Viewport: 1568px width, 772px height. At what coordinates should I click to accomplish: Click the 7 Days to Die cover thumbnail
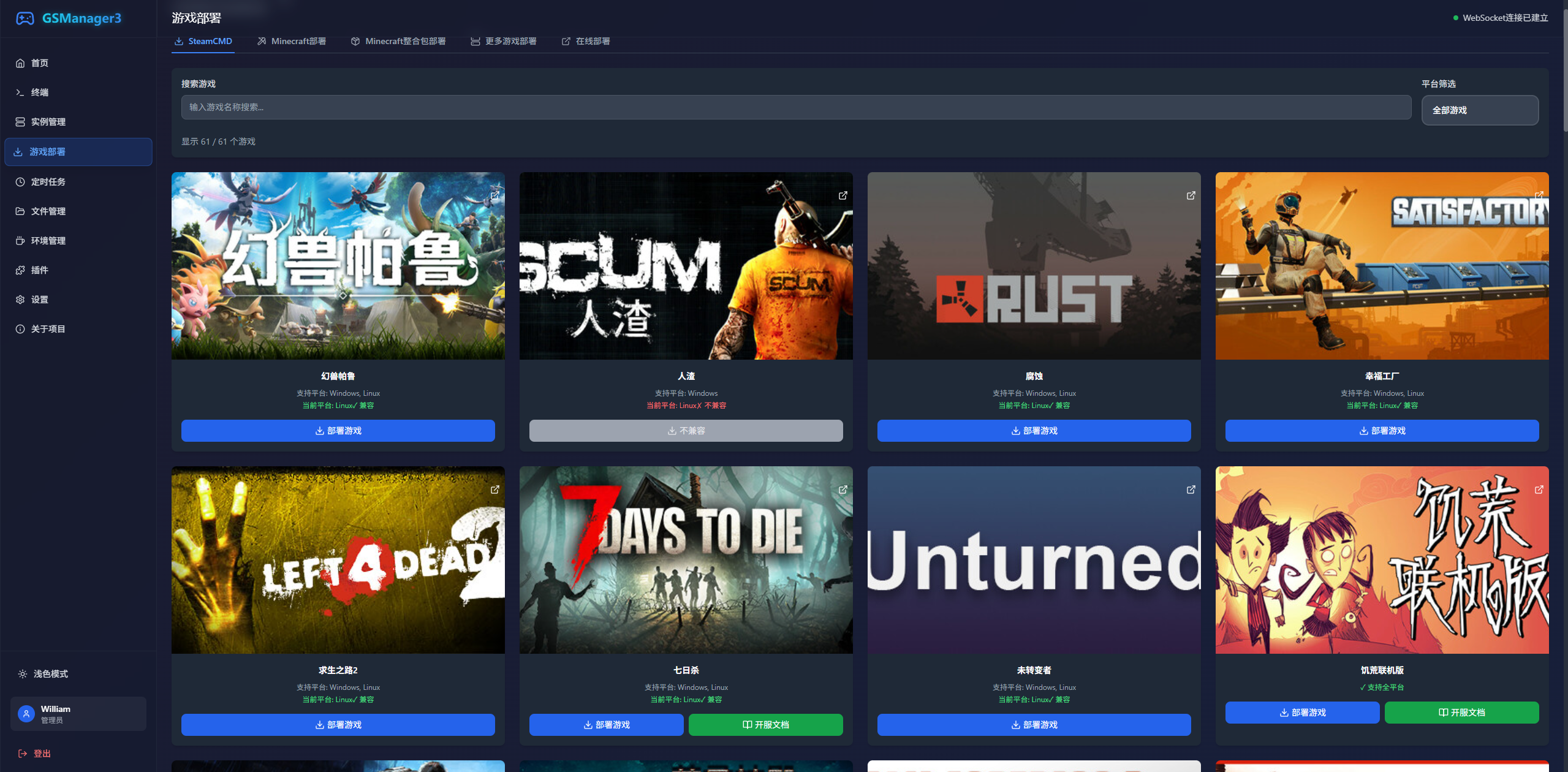(x=686, y=560)
